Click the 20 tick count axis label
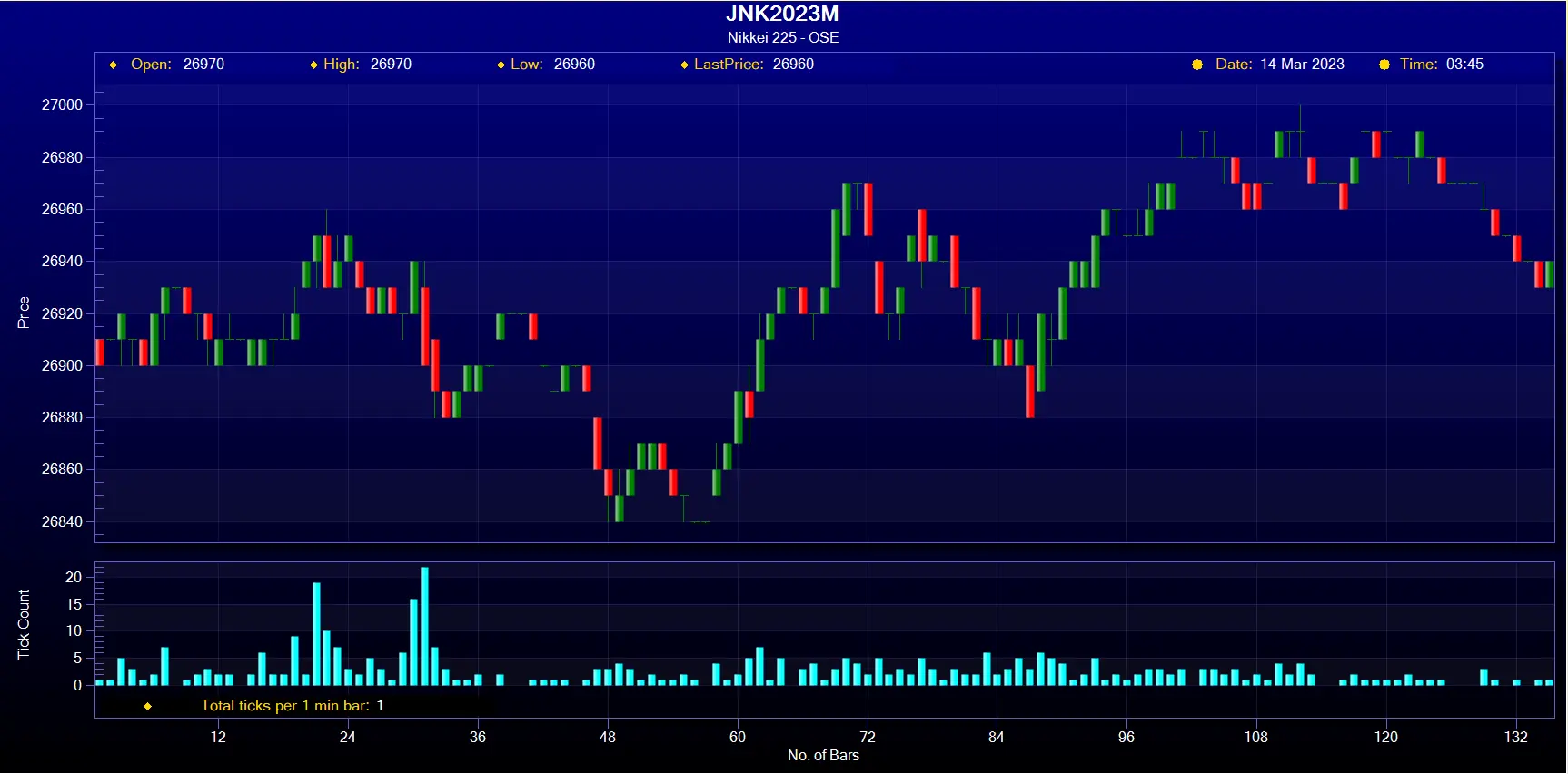Image resolution: width=1568 pixels, height=774 pixels. (x=74, y=577)
